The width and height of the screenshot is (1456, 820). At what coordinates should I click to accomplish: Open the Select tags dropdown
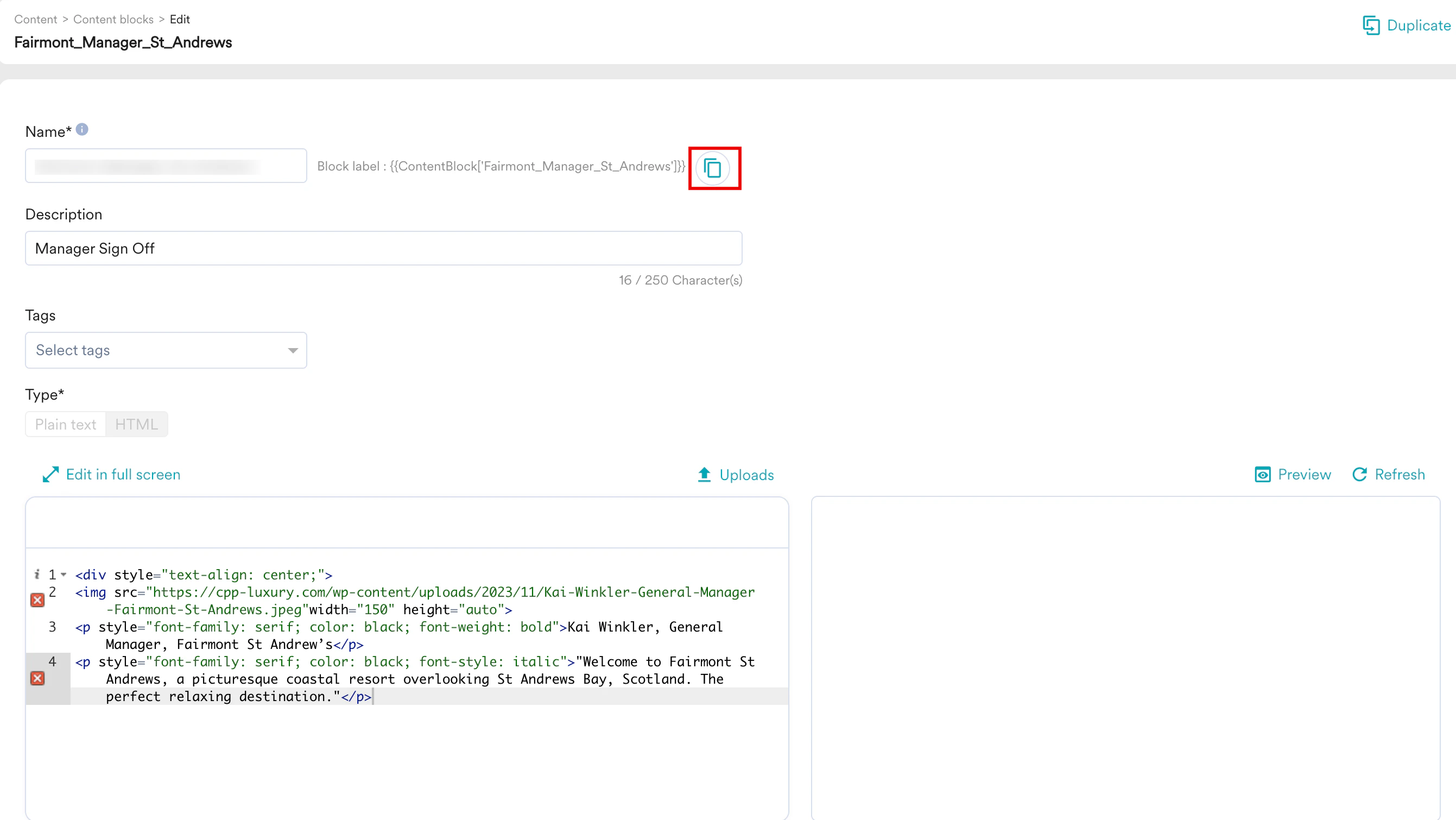(x=166, y=350)
